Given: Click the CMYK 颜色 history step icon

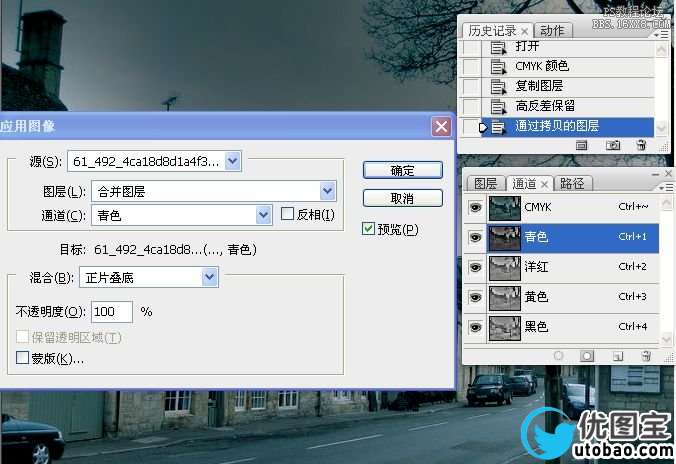Looking at the screenshot, I should [498, 67].
